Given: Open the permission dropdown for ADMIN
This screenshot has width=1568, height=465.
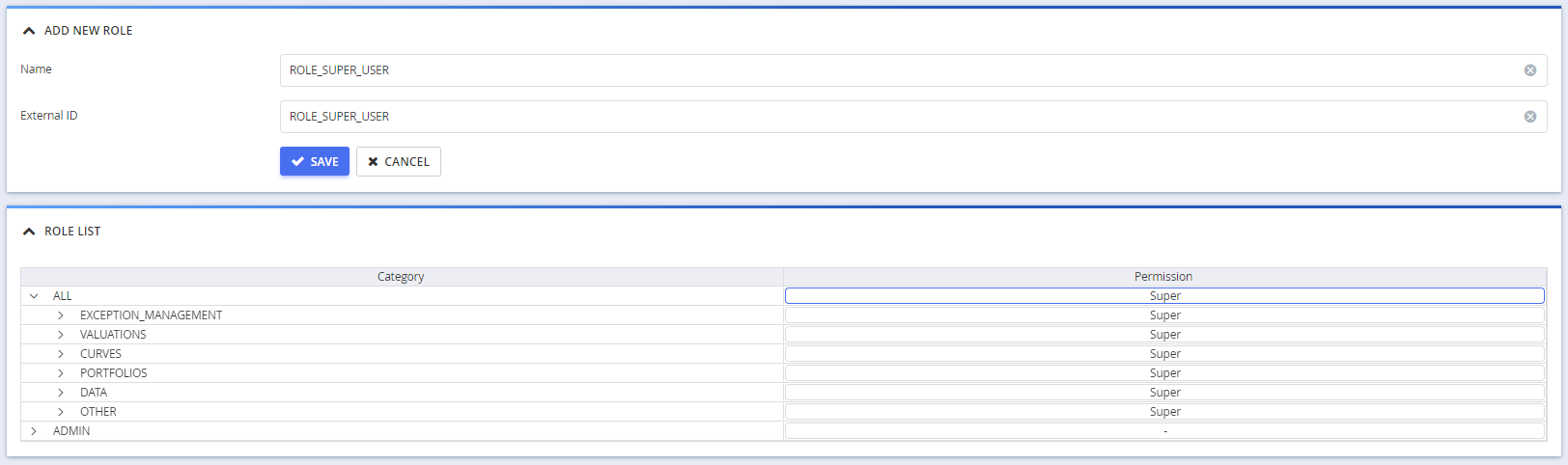Looking at the screenshot, I should (x=1164, y=431).
